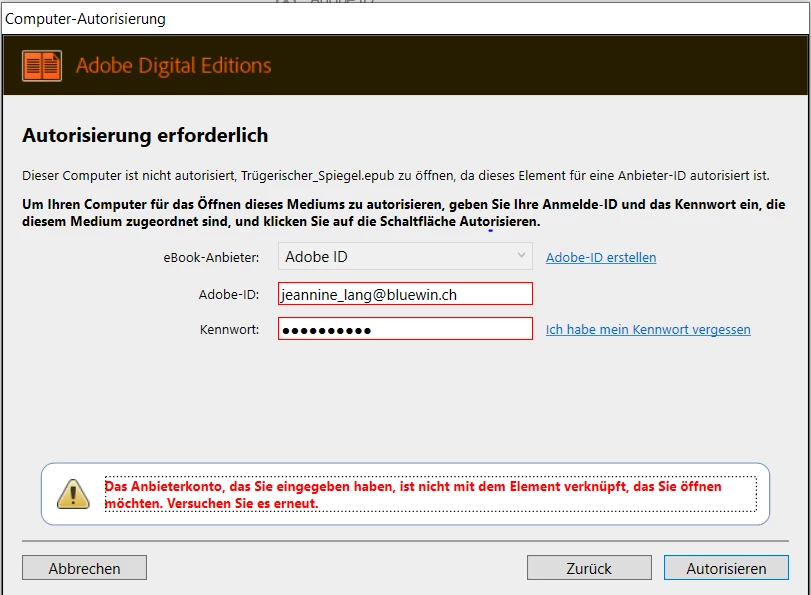Click the Autorisieren button
Viewport: 811px width, 595px height.
pyautogui.click(x=726, y=568)
